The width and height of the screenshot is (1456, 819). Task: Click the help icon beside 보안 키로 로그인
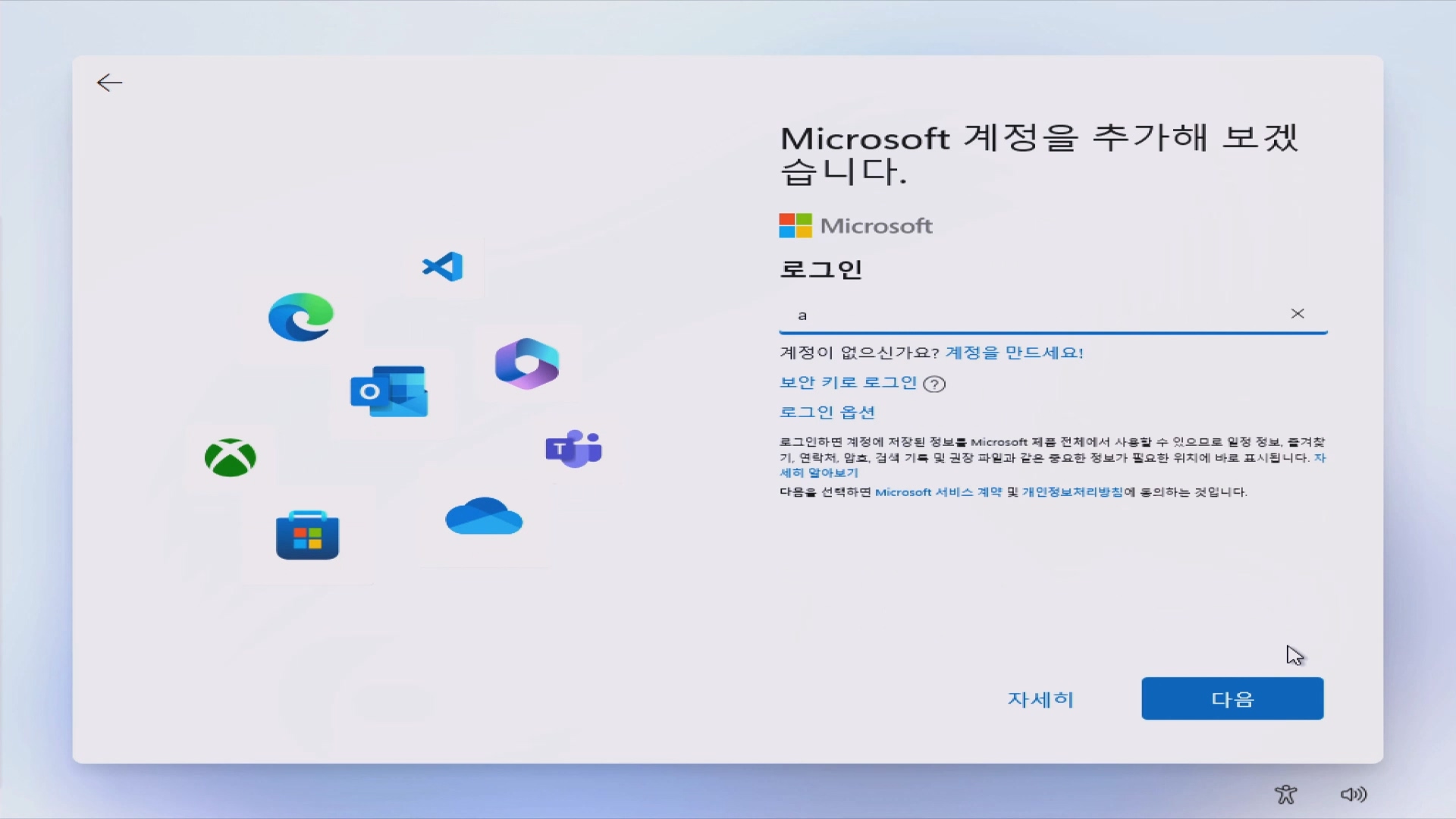click(x=934, y=384)
